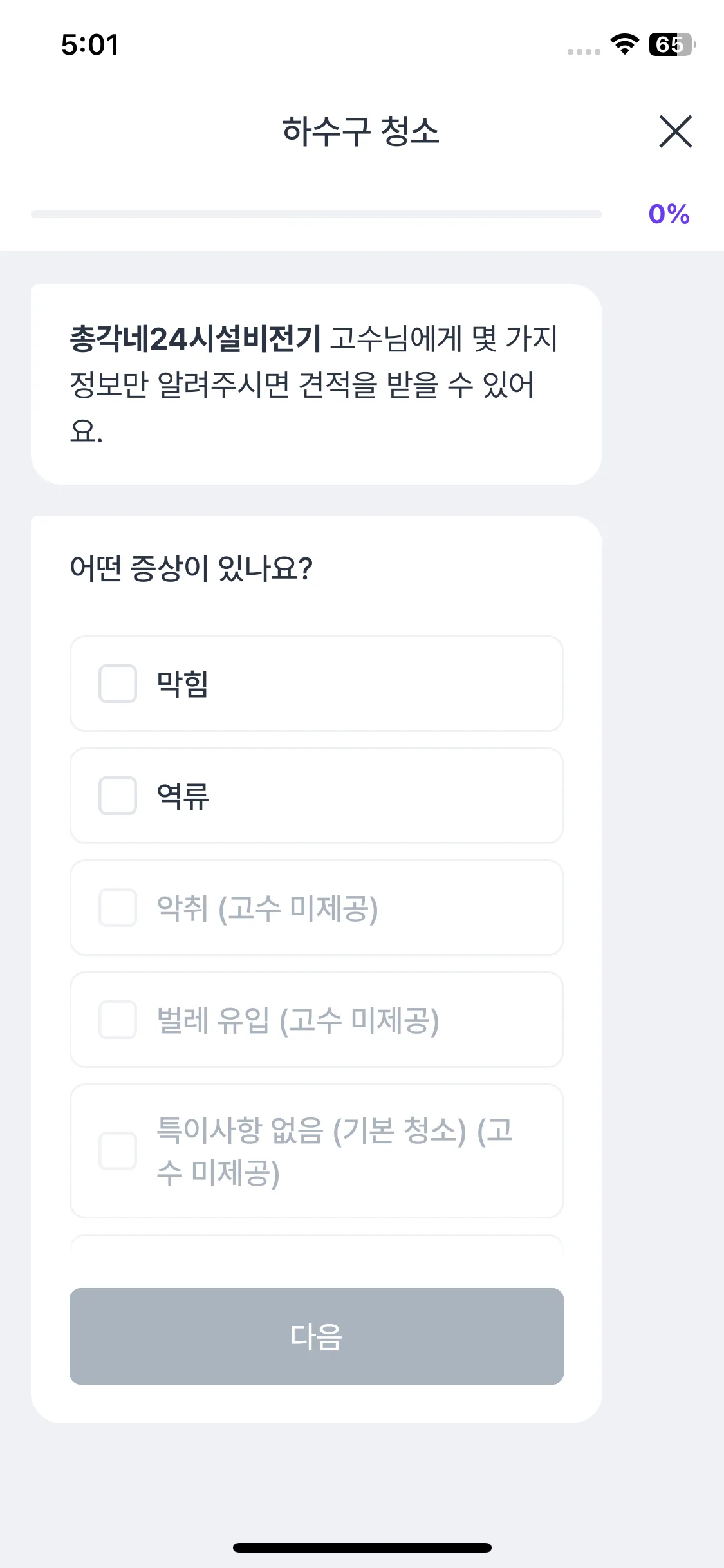Tap the 5:01 clock in status bar

[90, 45]
